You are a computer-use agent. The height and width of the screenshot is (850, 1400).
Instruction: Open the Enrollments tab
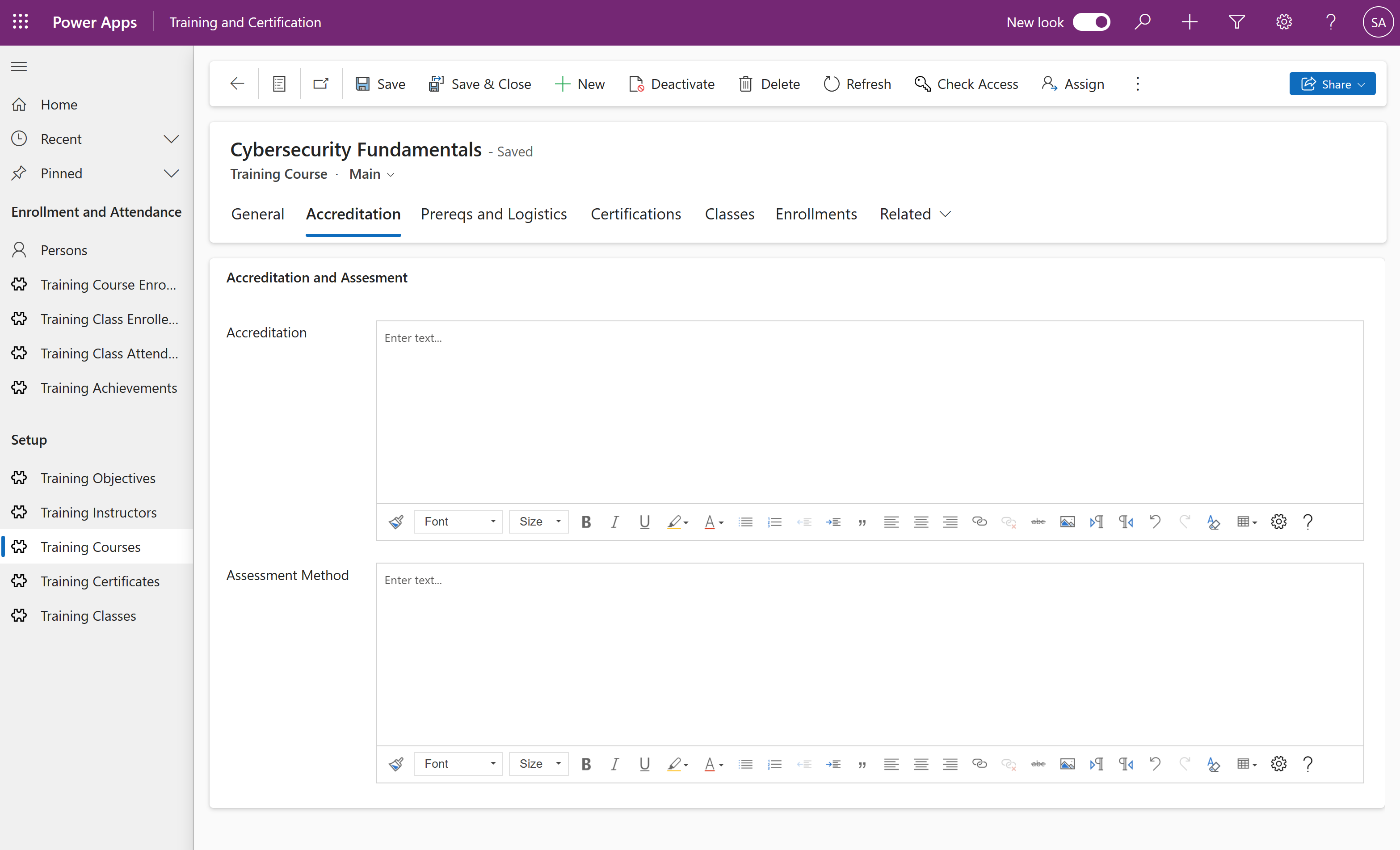(x=816, y=214)
